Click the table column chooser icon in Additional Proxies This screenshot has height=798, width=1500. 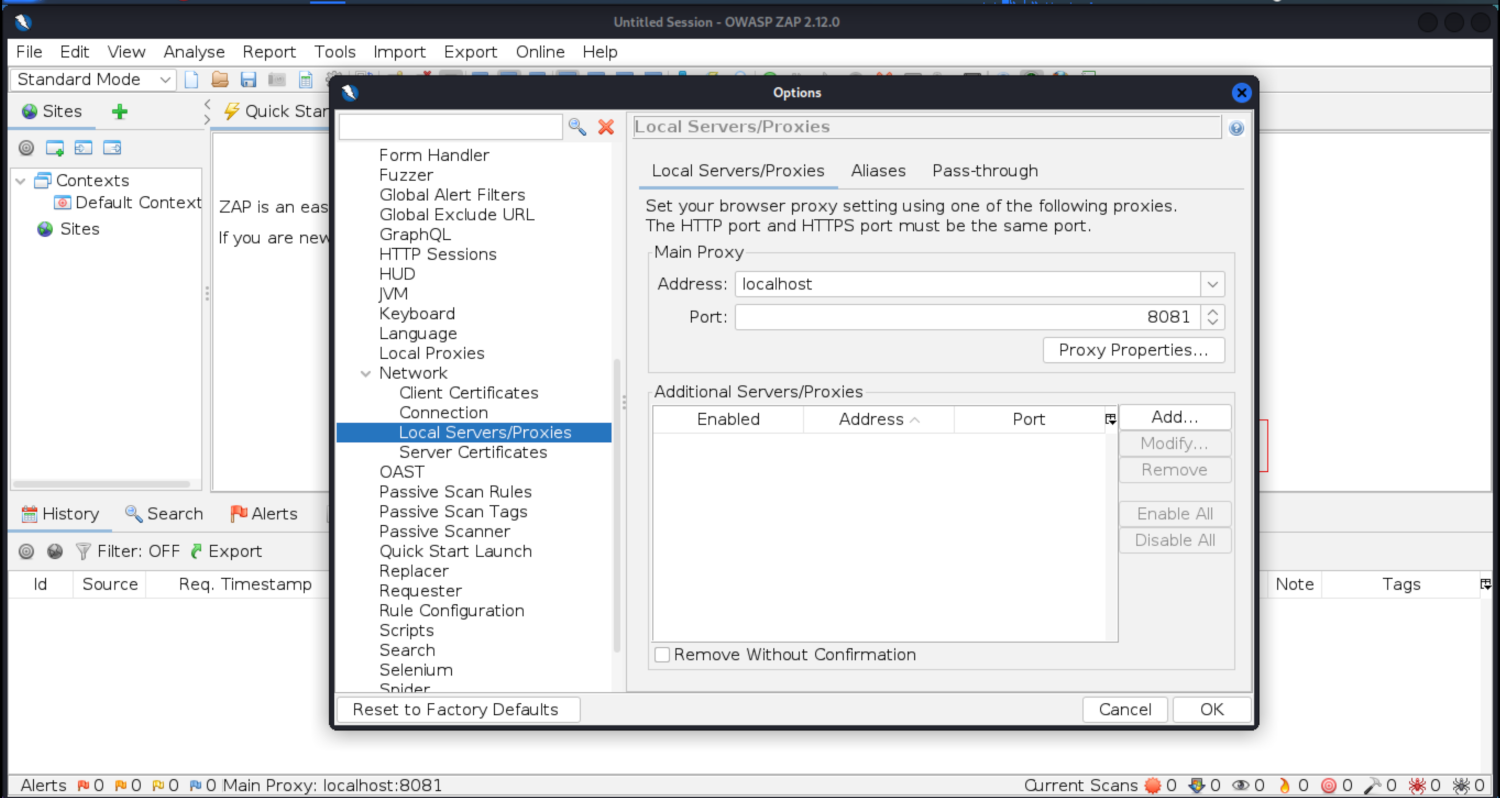click(x=1110, y=419)
